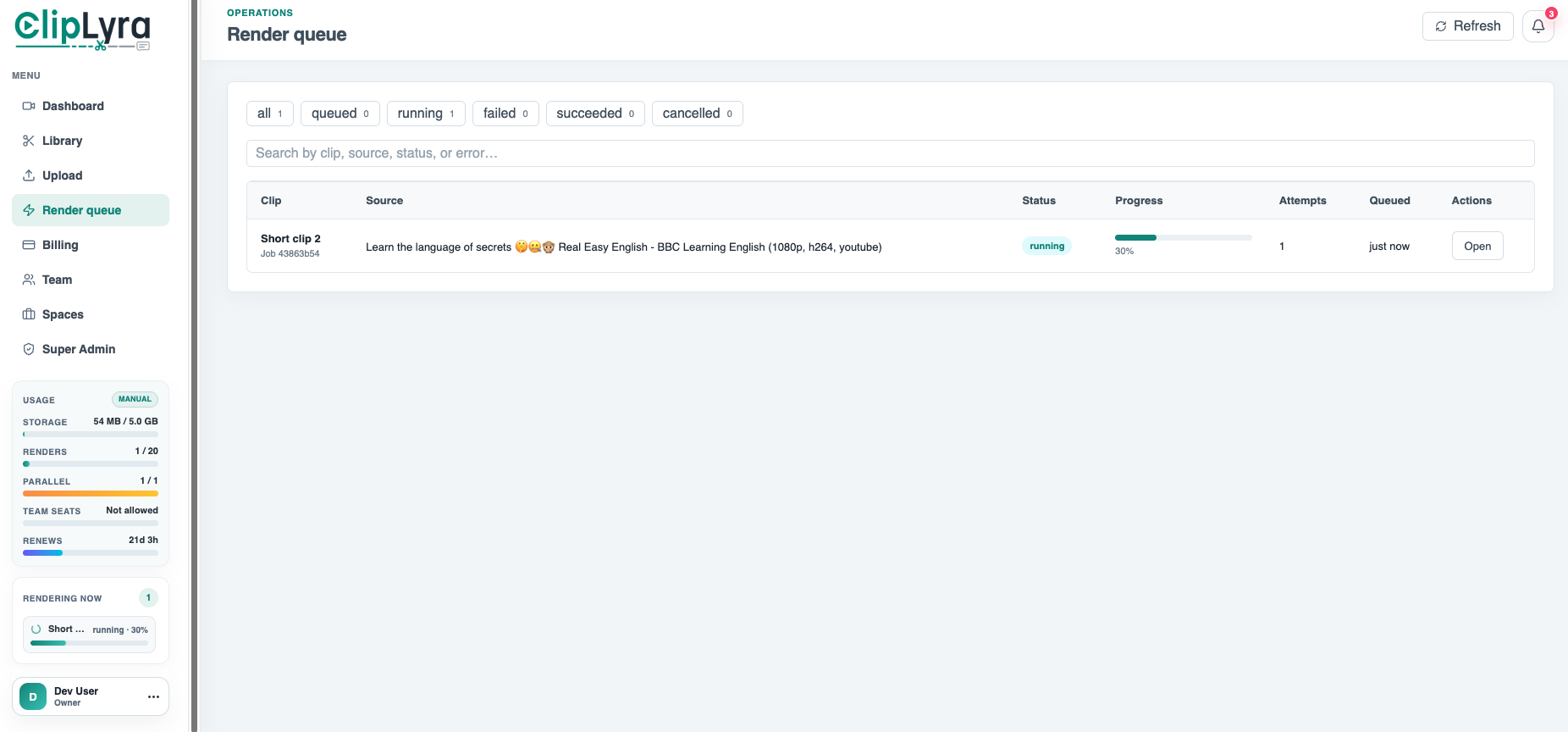1568x732 pixels.
Task: Click the Super Admin shield icon
Action: pyautogui.click(x=29, y=349)
